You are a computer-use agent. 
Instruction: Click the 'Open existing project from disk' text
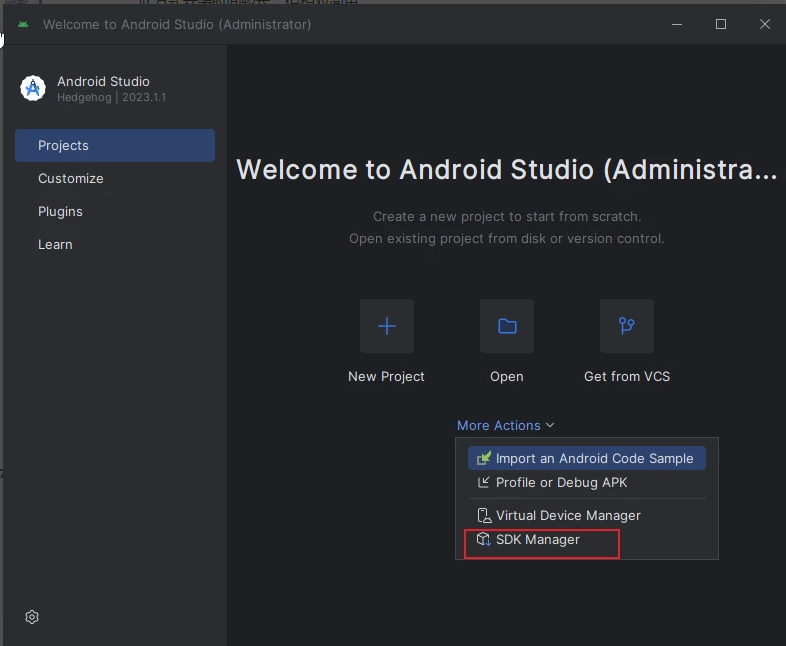507,239
